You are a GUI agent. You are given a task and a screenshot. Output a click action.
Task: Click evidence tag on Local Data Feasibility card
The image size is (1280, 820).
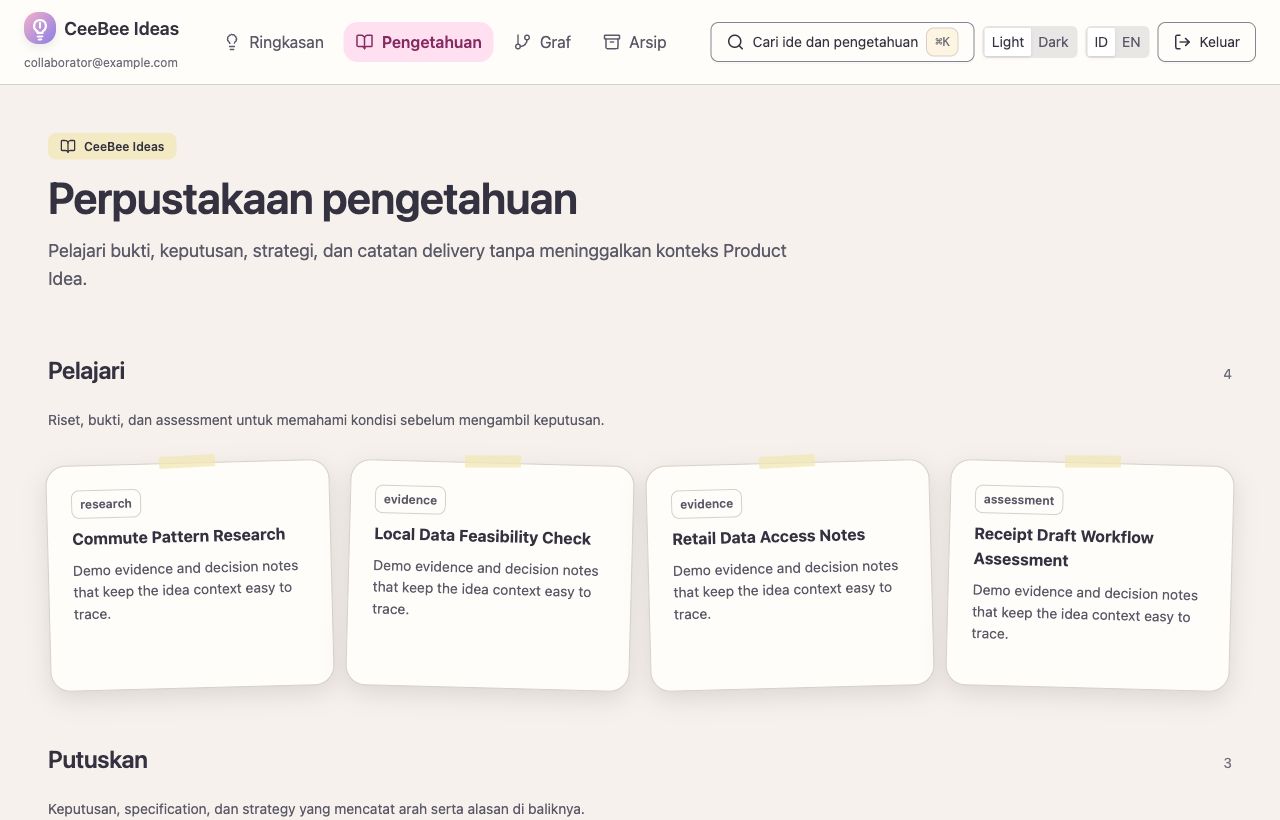point(410,499)
